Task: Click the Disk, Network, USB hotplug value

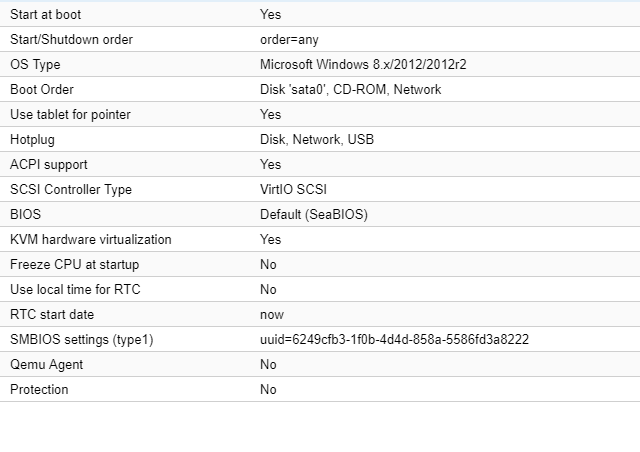Action: point(317,140)
